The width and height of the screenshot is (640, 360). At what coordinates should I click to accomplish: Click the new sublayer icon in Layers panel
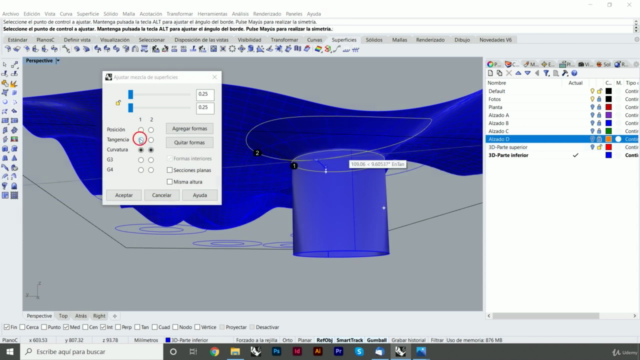click(x=500, y=73)
